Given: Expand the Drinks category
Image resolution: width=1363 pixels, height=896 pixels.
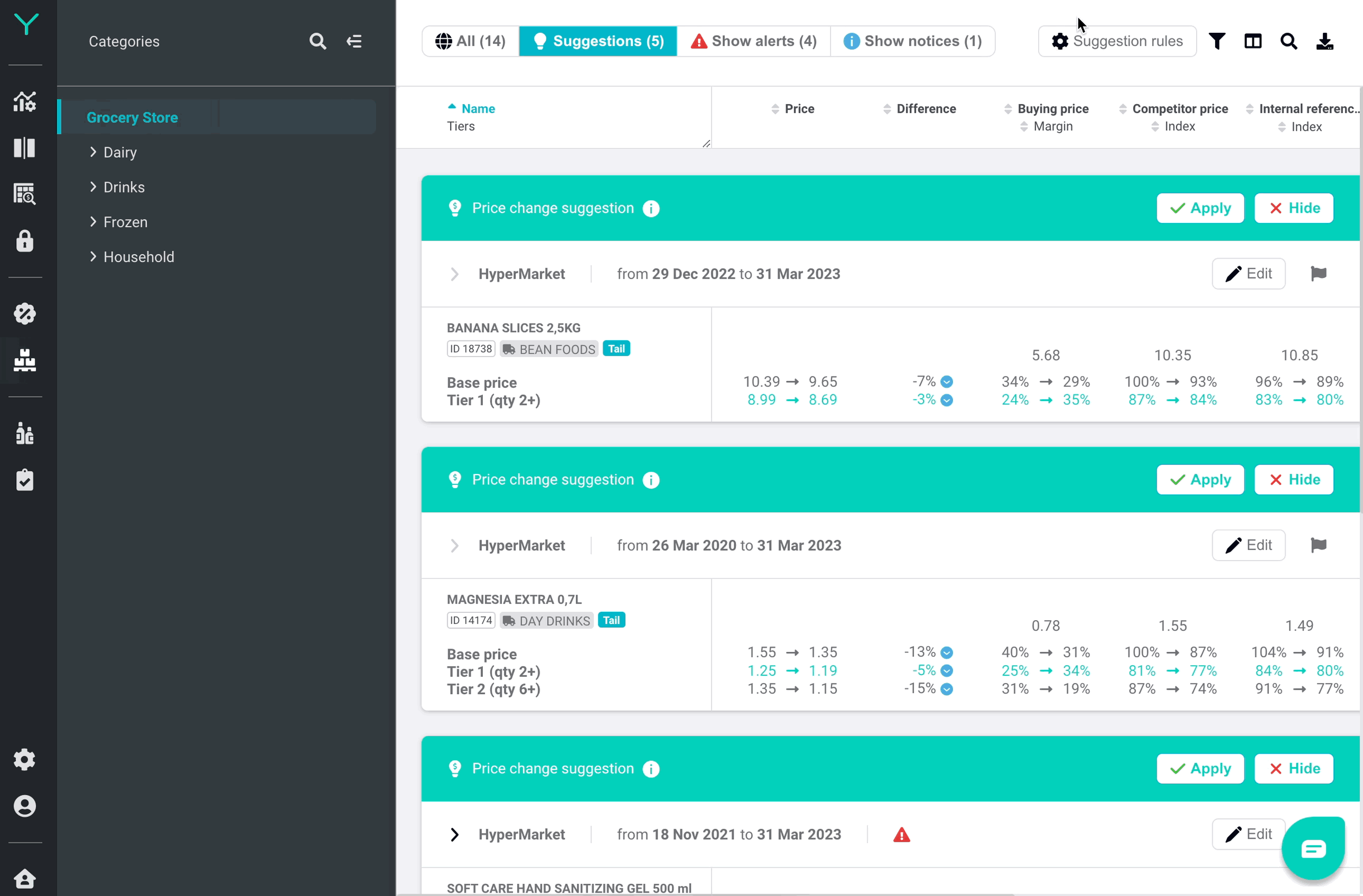Looking at the screenshot, I should pos(93,187).
